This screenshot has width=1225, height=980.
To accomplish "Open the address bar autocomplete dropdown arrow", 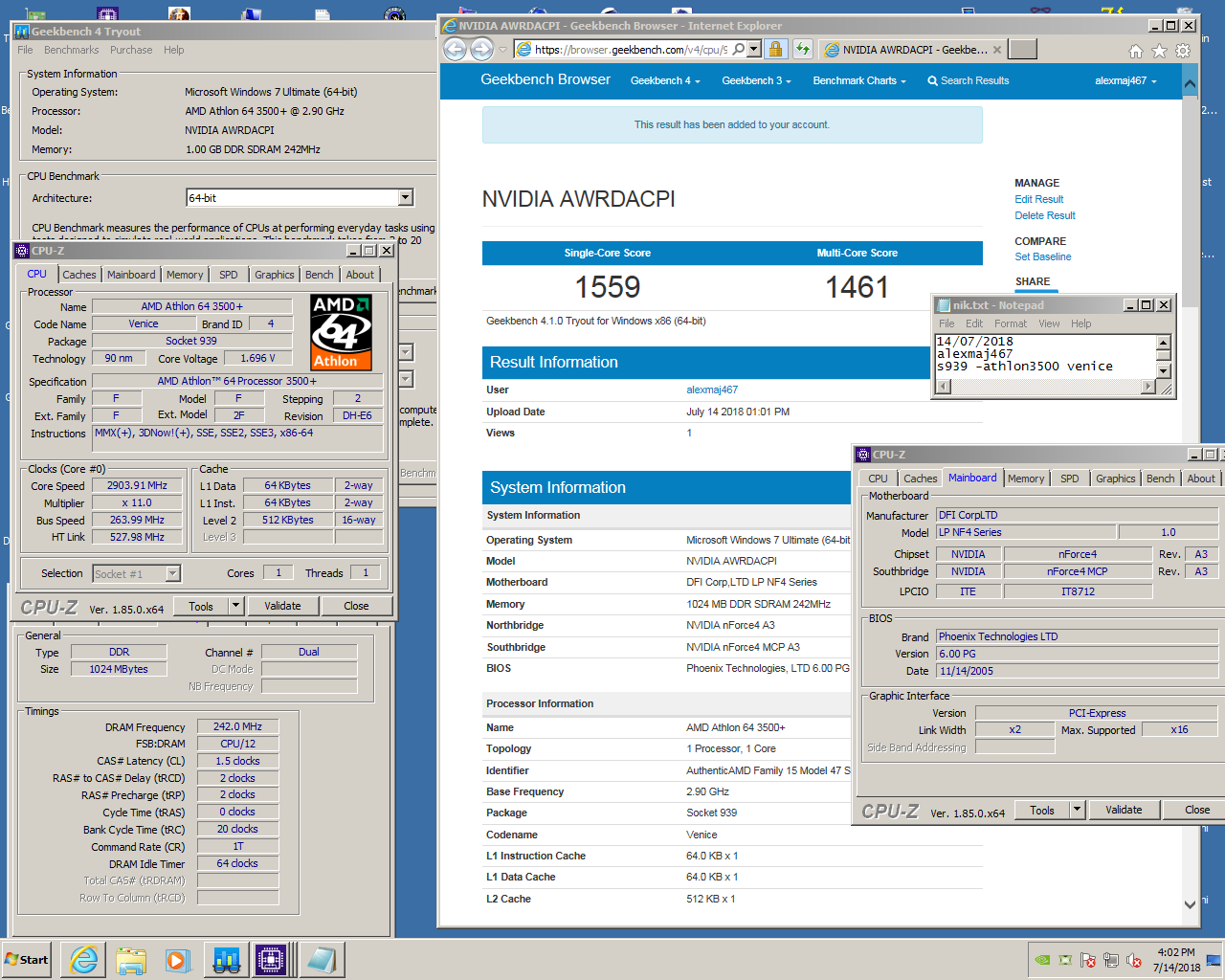I will coord(754,49).
